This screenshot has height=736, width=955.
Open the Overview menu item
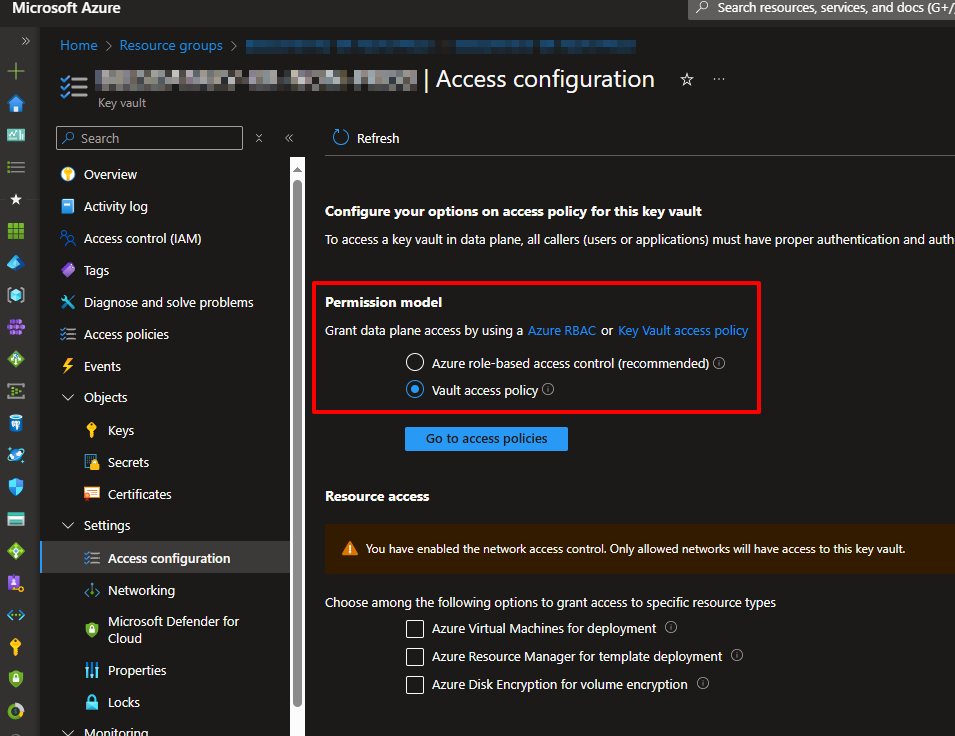click(x=110, y=174)
